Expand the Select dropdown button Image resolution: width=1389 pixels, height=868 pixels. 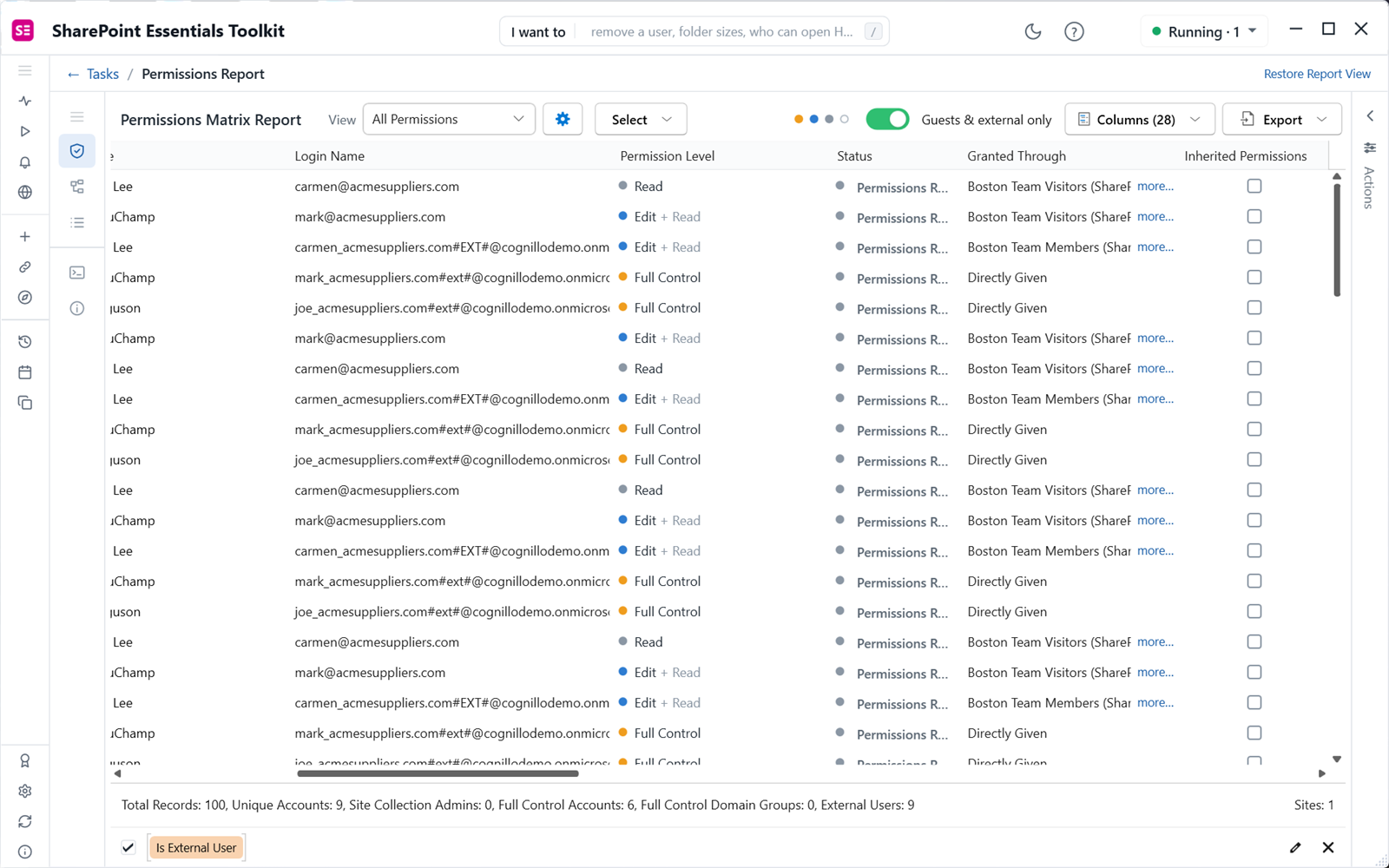[x=641, y=119]
